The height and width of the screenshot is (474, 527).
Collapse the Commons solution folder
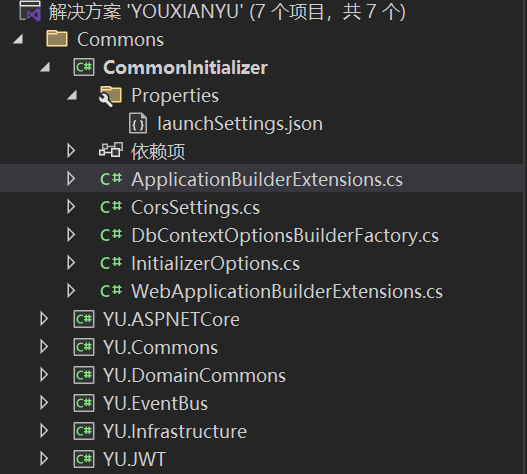click(x=18, y=39)
